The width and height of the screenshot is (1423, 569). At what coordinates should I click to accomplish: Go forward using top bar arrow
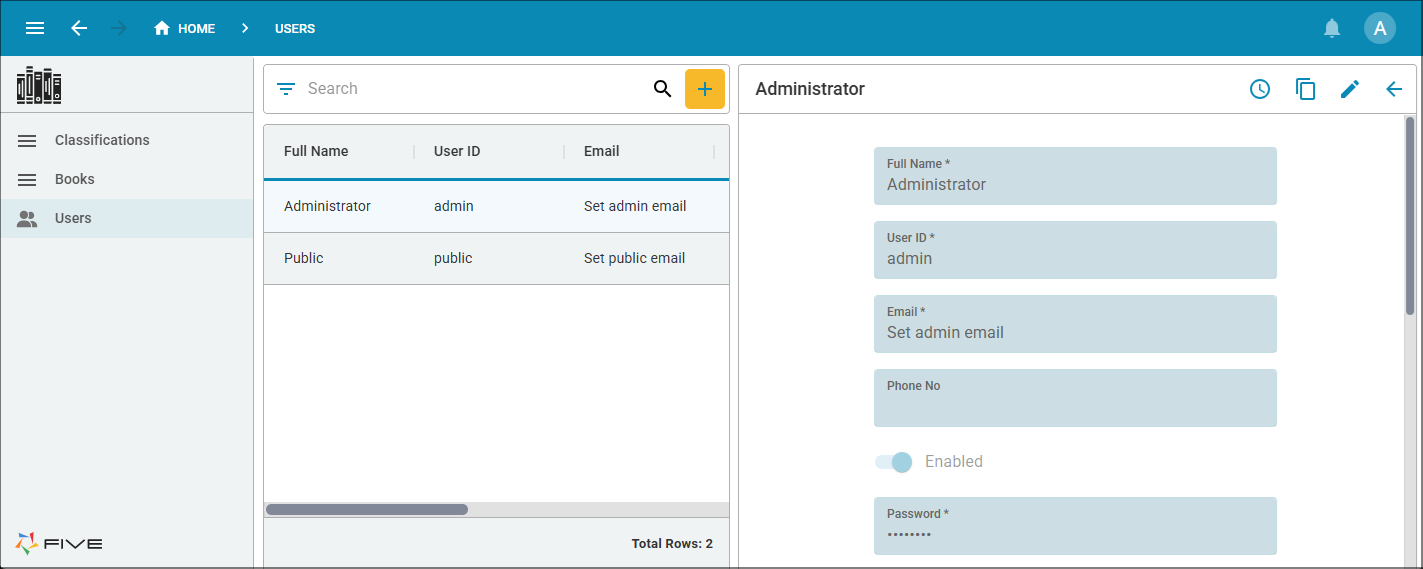pos(119,28)
